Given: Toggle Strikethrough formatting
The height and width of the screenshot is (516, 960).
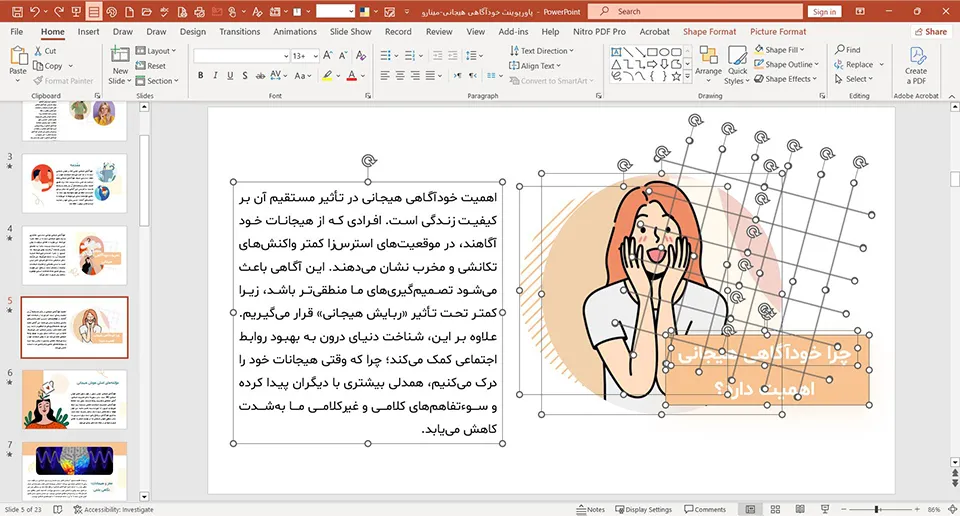Looking at the screenshot, I should click(x=260, y=75).
